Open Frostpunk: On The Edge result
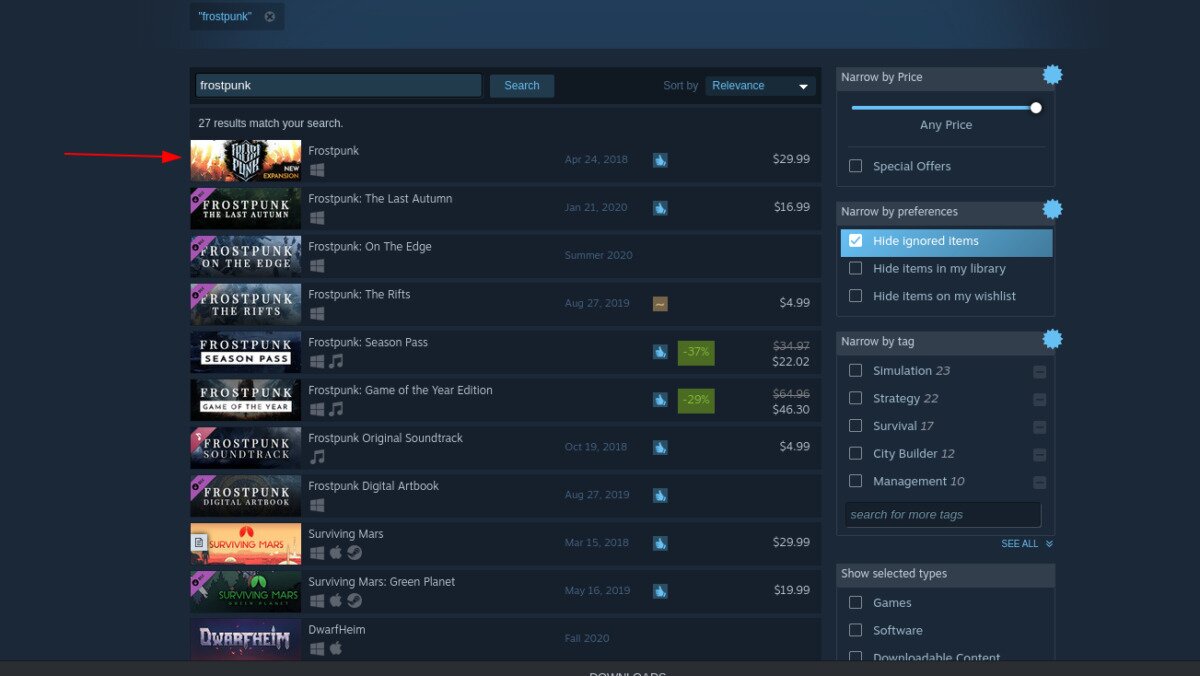The width and height of the screenshot is (1200, 676). point(505,256)
